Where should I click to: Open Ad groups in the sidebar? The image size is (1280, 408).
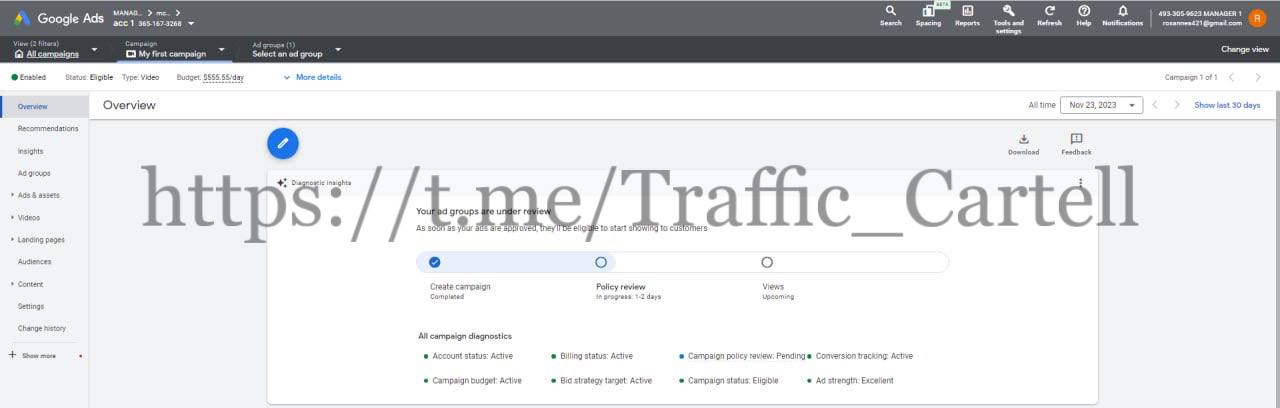[x=34, y=173]
